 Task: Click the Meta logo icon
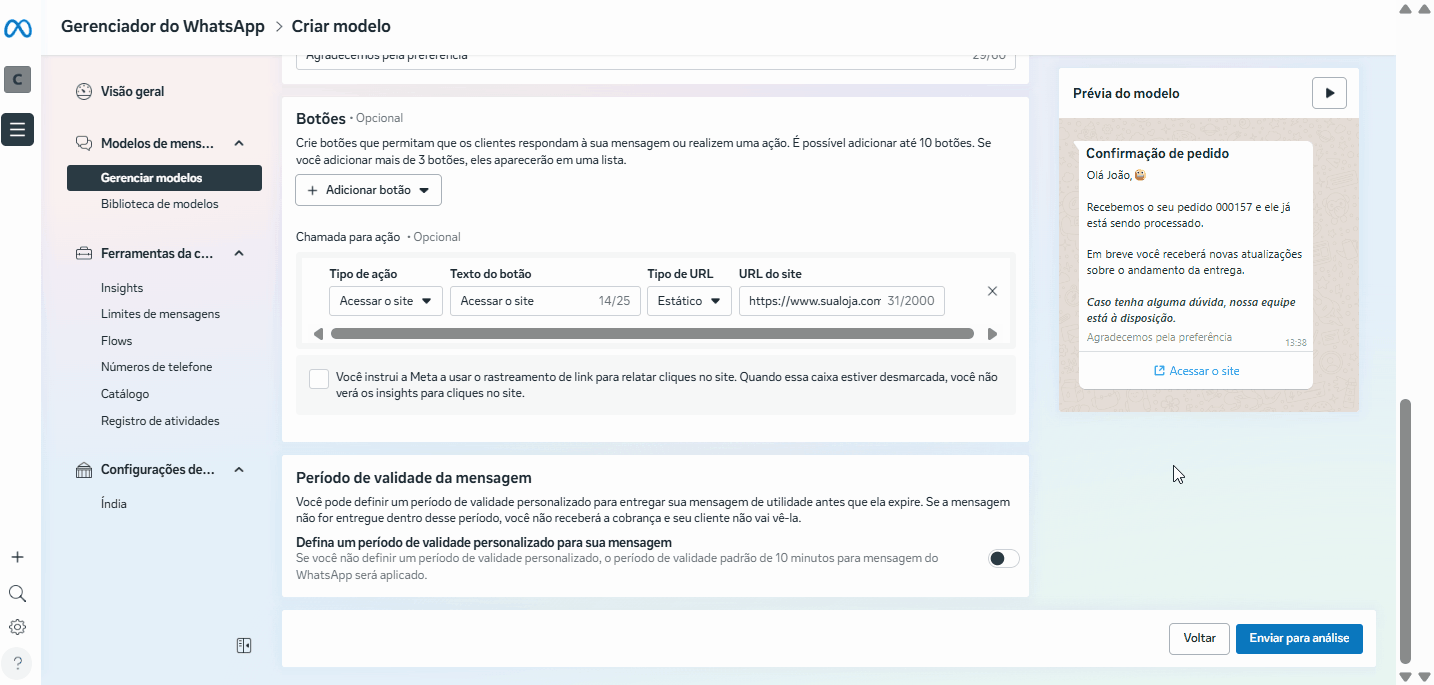pyautogui.click(x=18, y=29)
